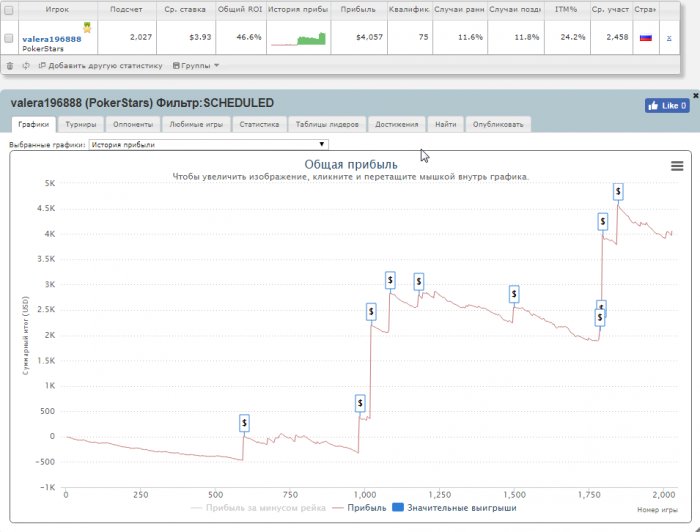The height and width of the screenshot is (532, 700).
Task: Click the PokerStars label under the player name
Action: coord(43,49)
